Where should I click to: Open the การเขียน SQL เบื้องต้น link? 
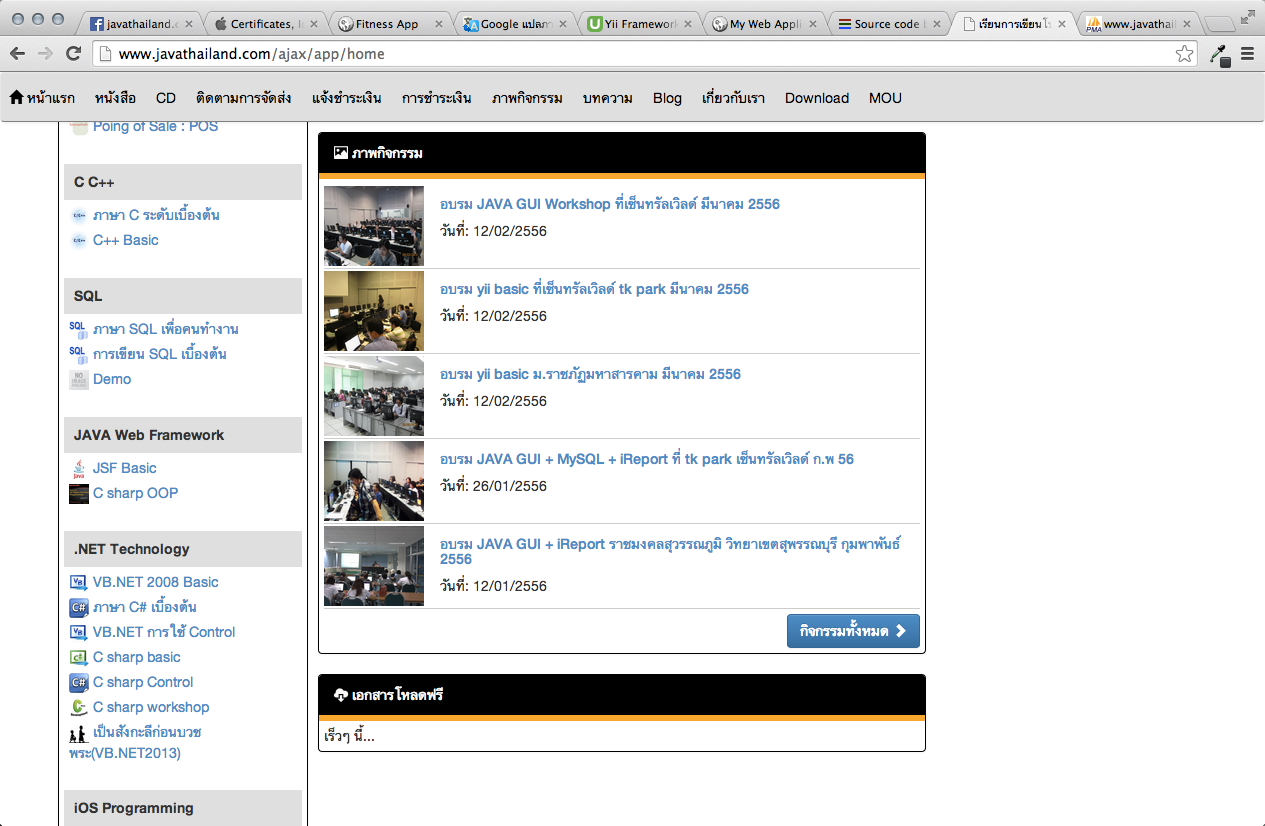pyautogui.click(x=160, y=354)
